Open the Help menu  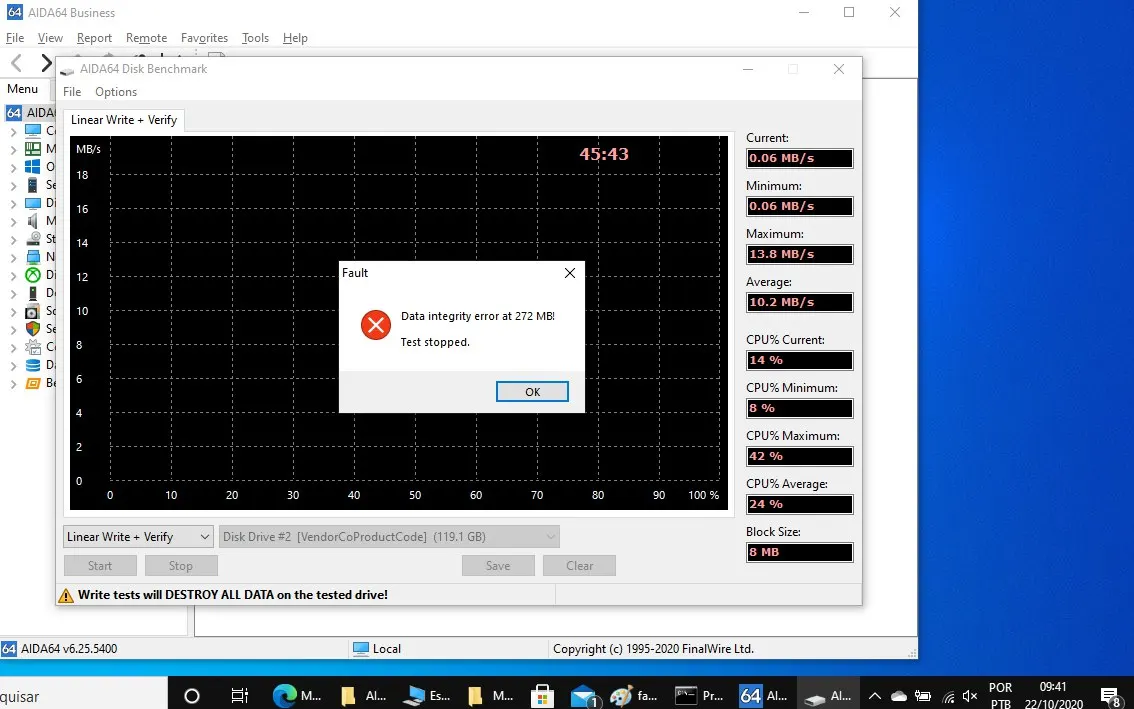295,38
